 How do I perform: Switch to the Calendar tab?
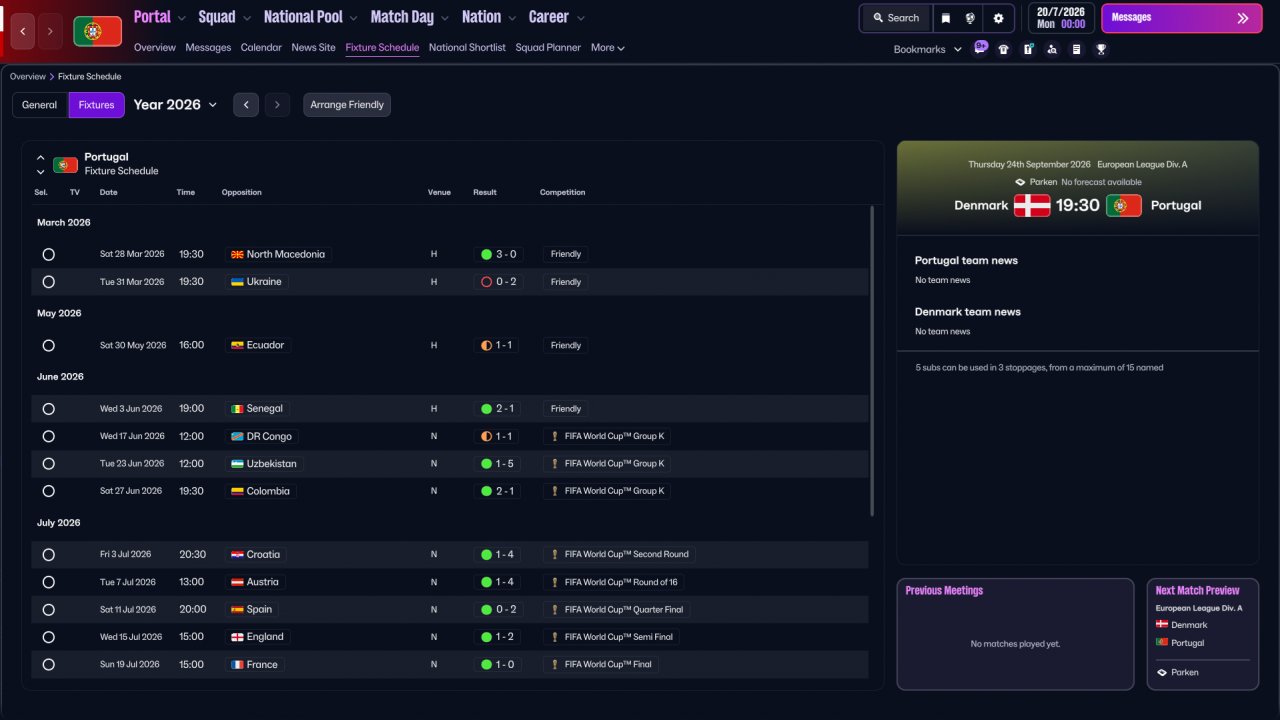[x=261, y=48]
